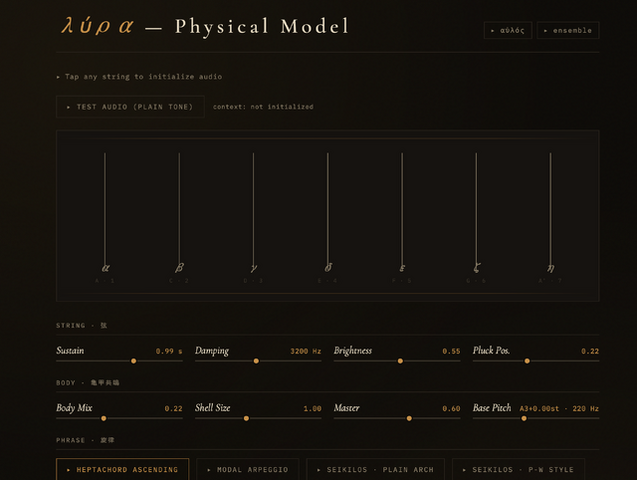This screenshot has height=480, width=637.
Task: Pluck the ζ string
Action: (x=476, y=211)
